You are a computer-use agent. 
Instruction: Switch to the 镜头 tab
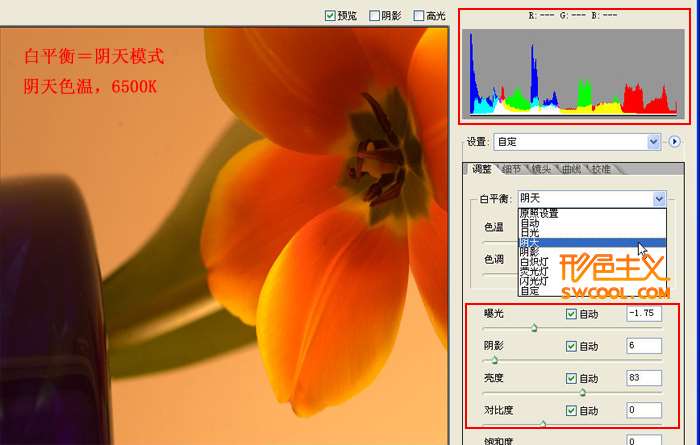(541, 169)
